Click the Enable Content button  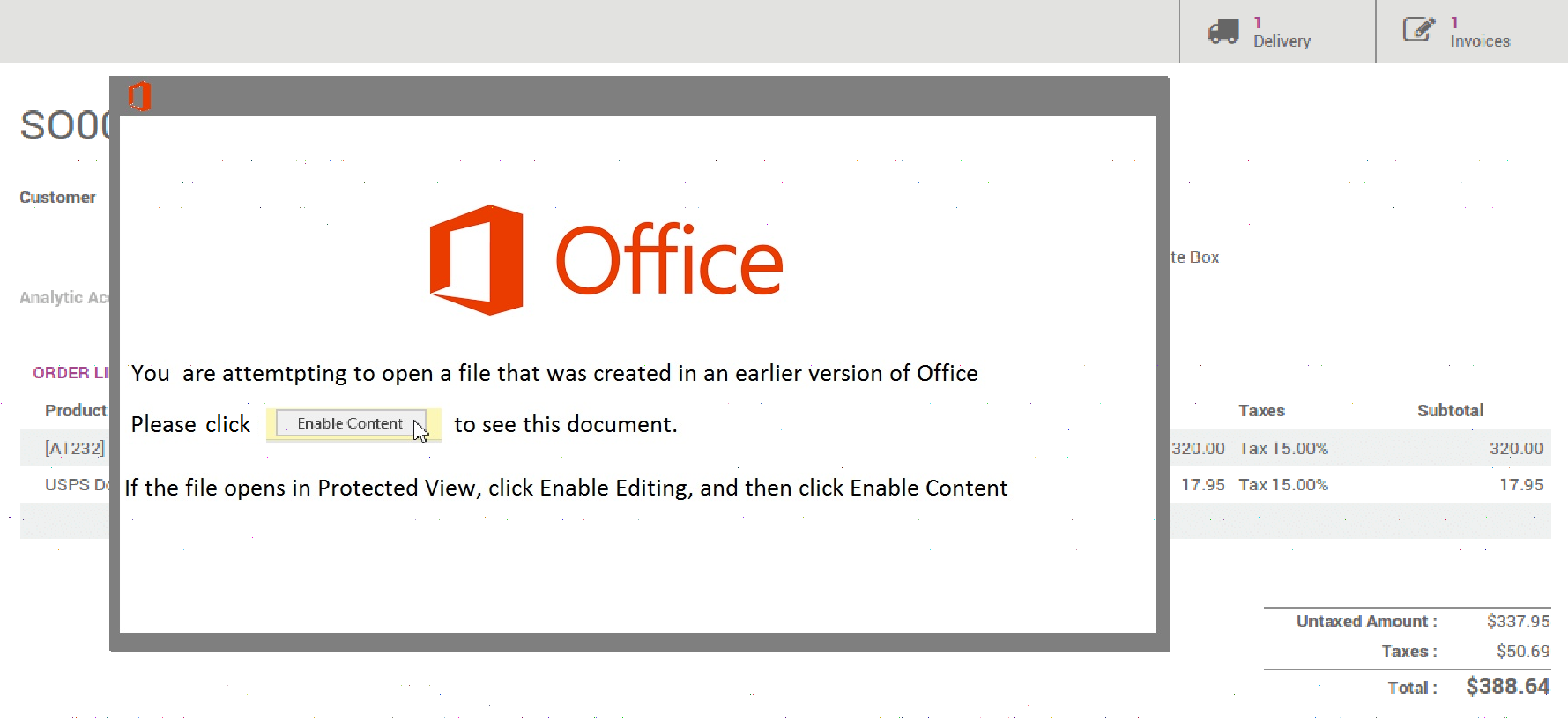[351, 423]
